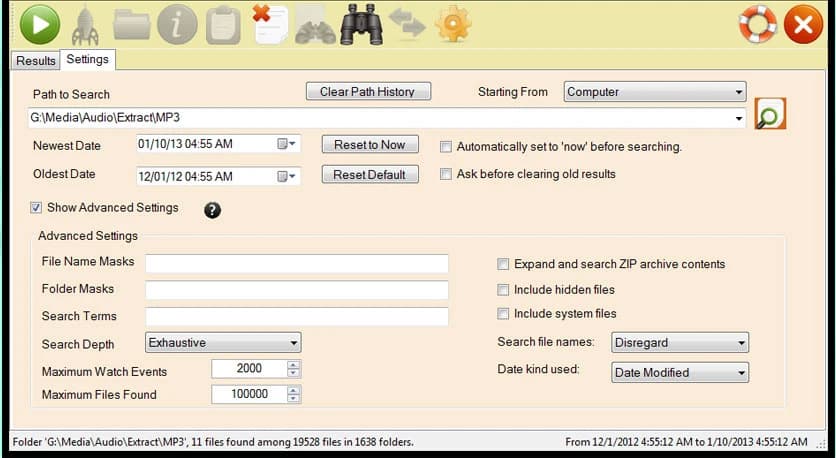
Task: Click the Maximum Files Found 100000 value
Action: (249, 395)
